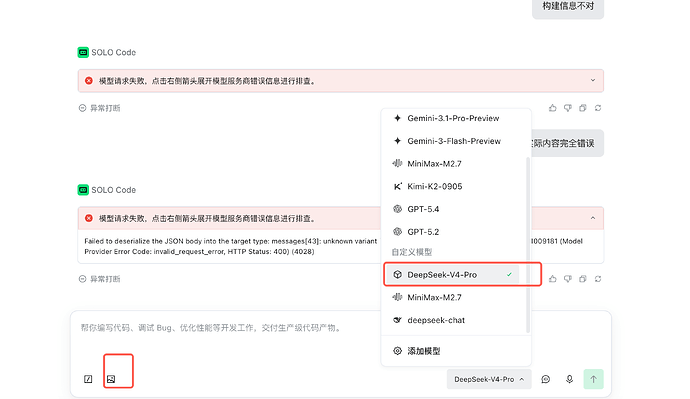Select GPT-5.4 model
This screenshot has width=690, height=399.
[x=453, y=209]
